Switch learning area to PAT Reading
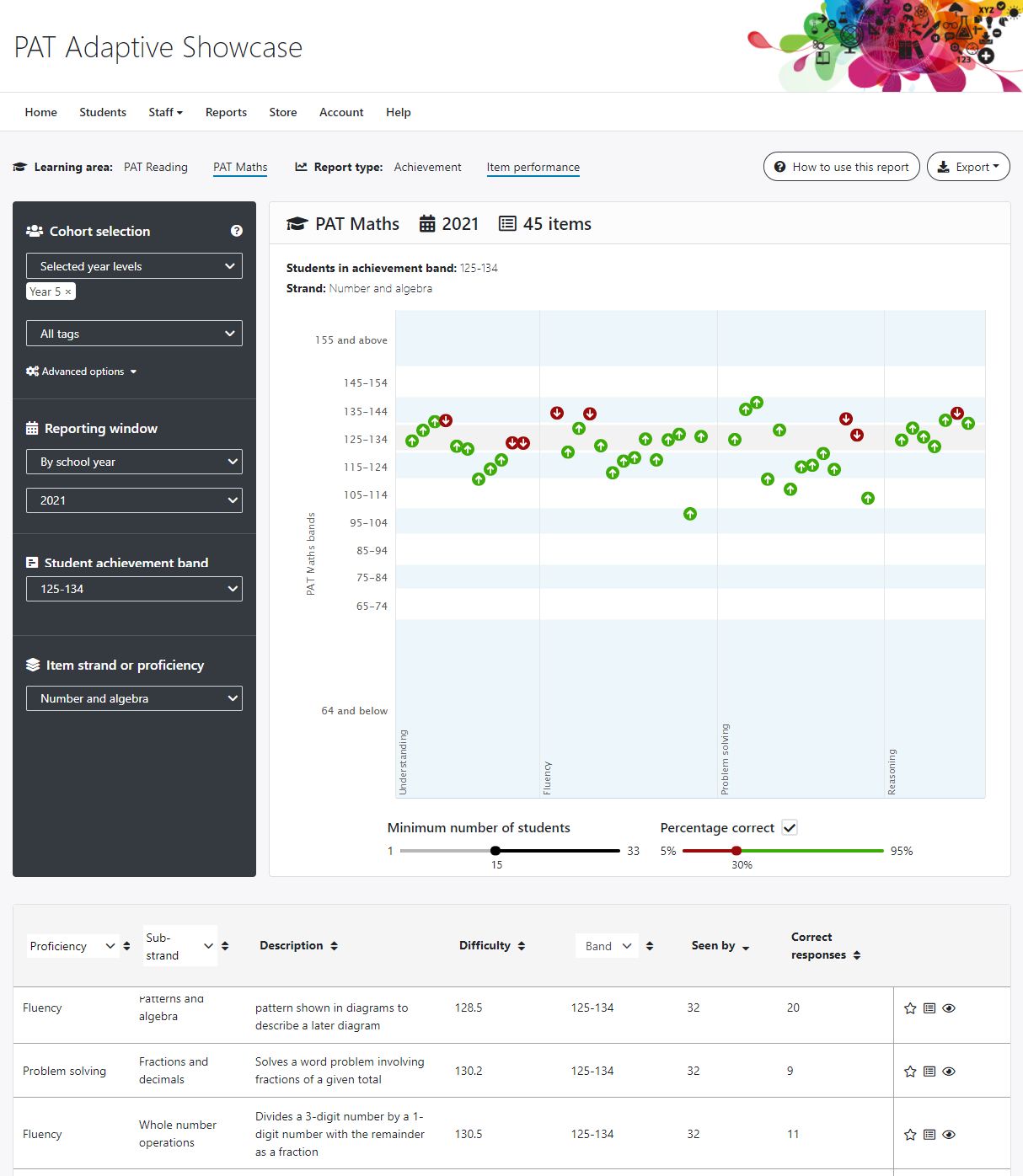1023x1176 pixels. pyautogui.click(x=156, y=167)
